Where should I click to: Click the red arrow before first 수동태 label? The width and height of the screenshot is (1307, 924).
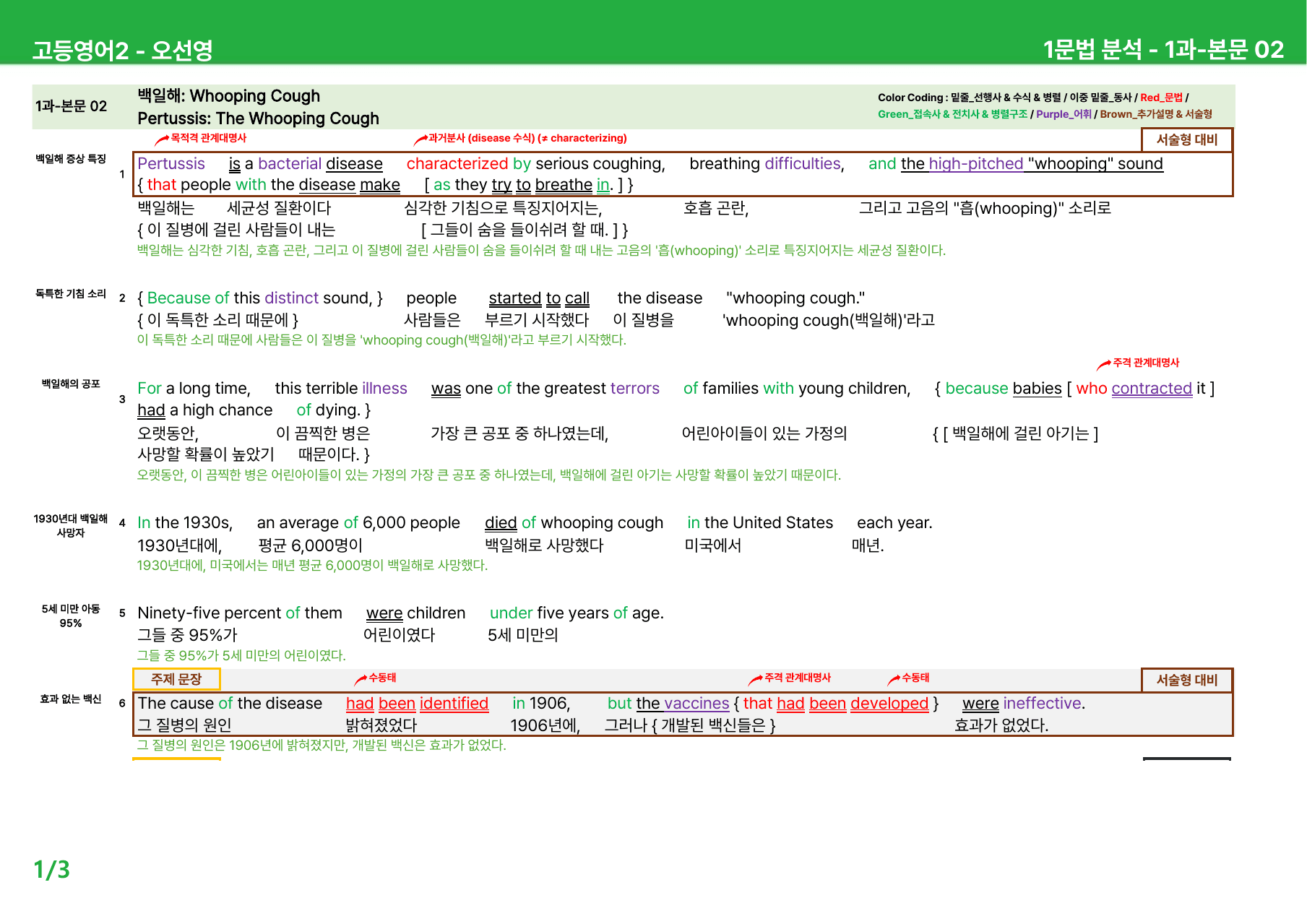(x=361, y=679)
